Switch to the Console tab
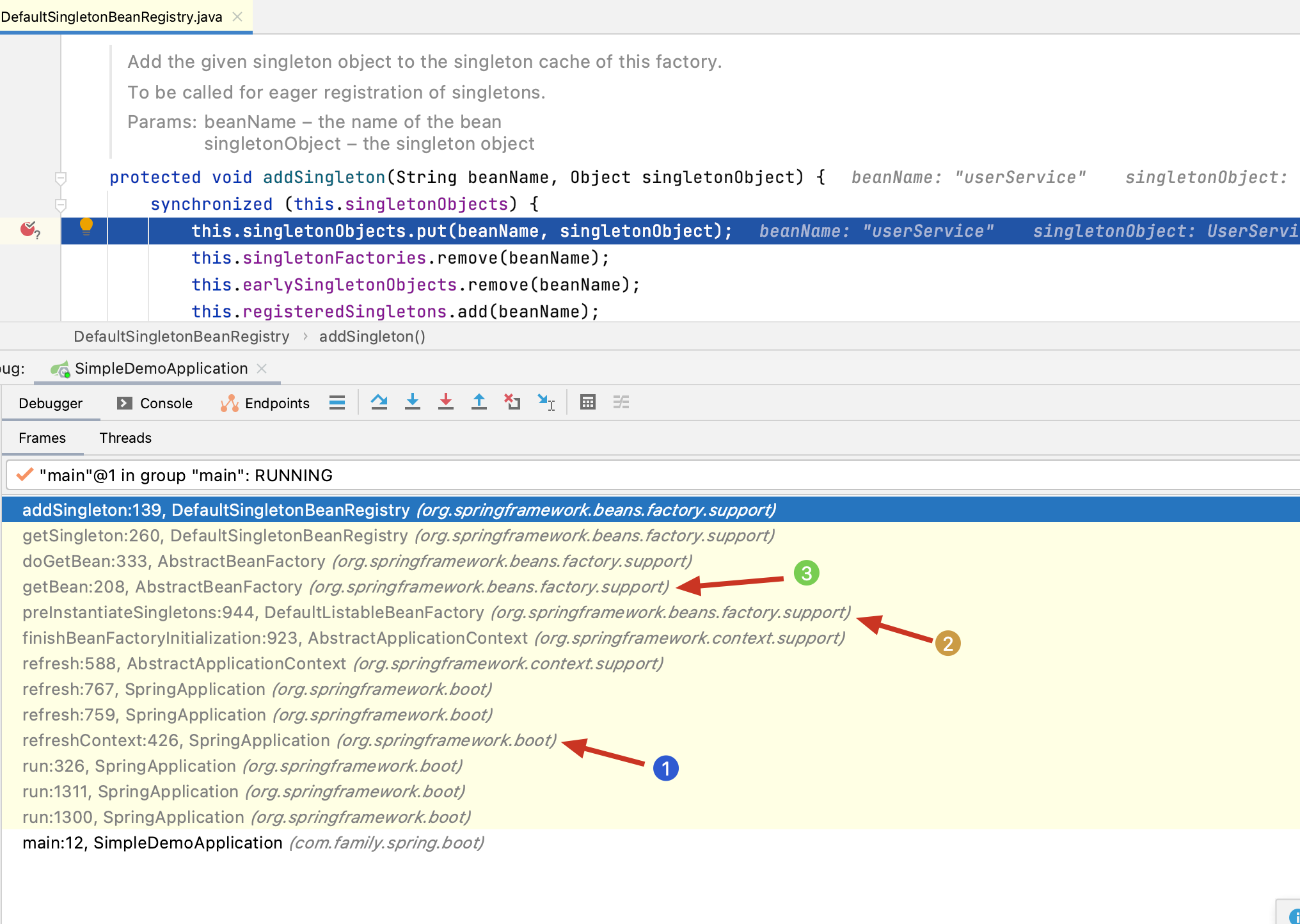Screen dimensions: 1300x924 (x=155, y=403)
